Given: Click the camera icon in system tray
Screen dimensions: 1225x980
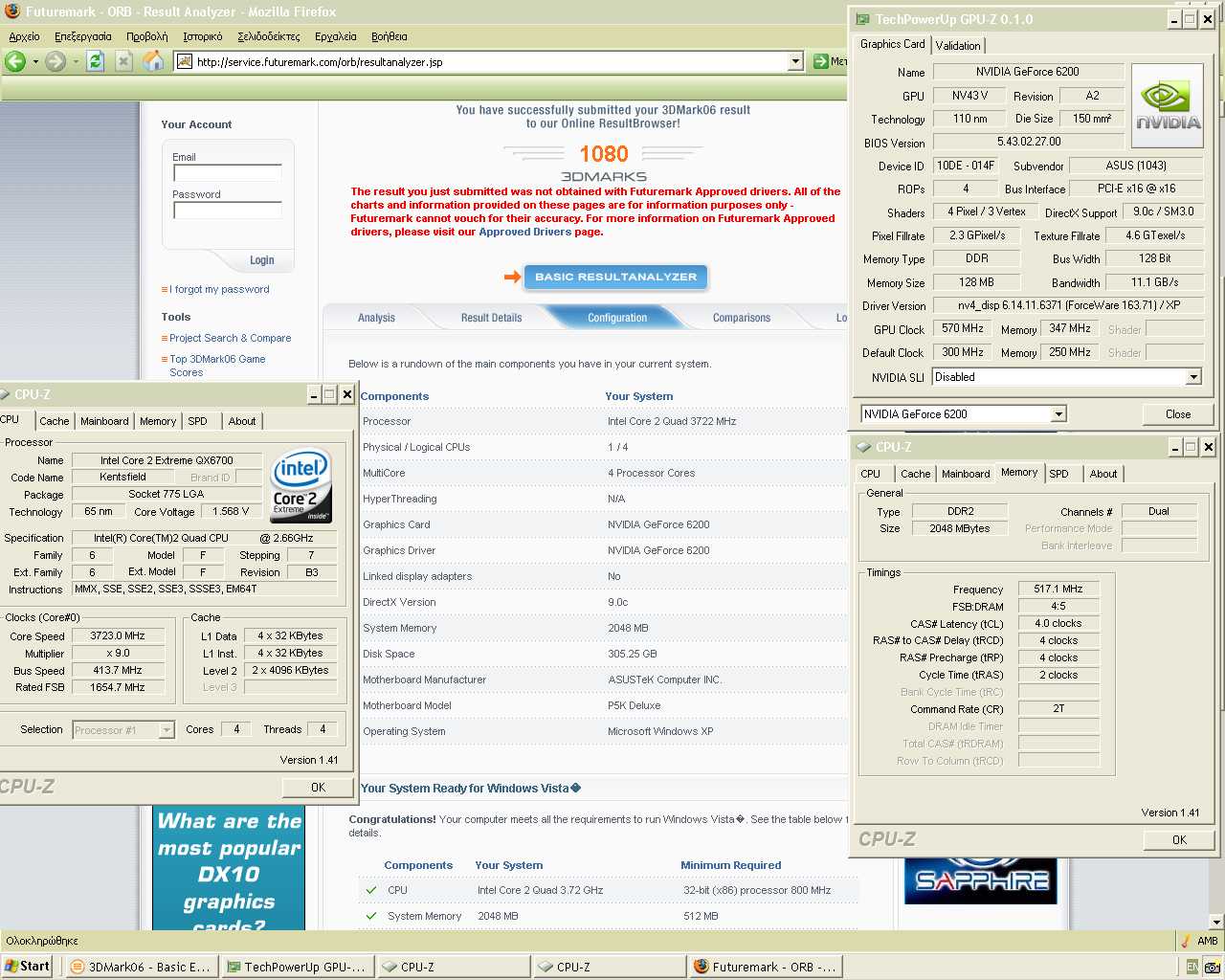Looking at the screenshot, I should 1212,967.
